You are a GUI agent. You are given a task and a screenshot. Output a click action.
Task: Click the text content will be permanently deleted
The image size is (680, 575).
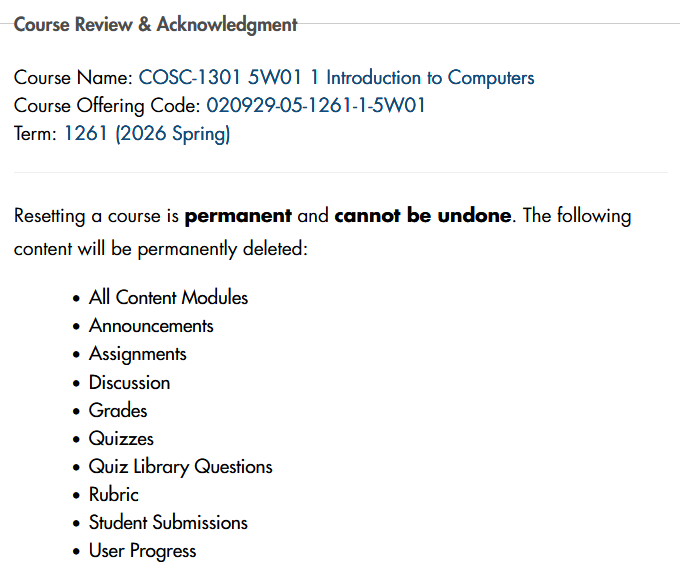[x=160, y=249]
